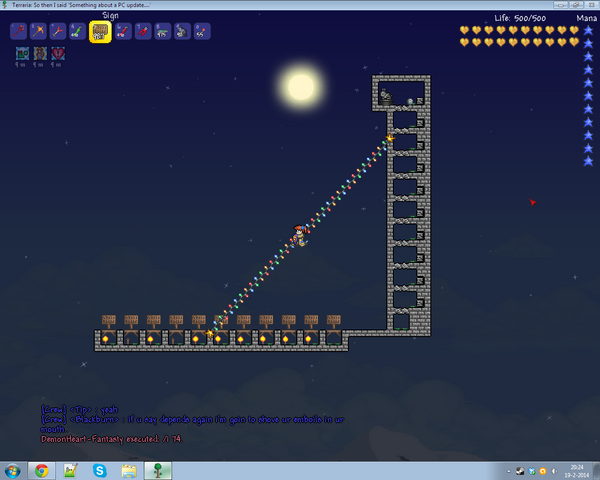Click the first golden life heart

point(464,30)
